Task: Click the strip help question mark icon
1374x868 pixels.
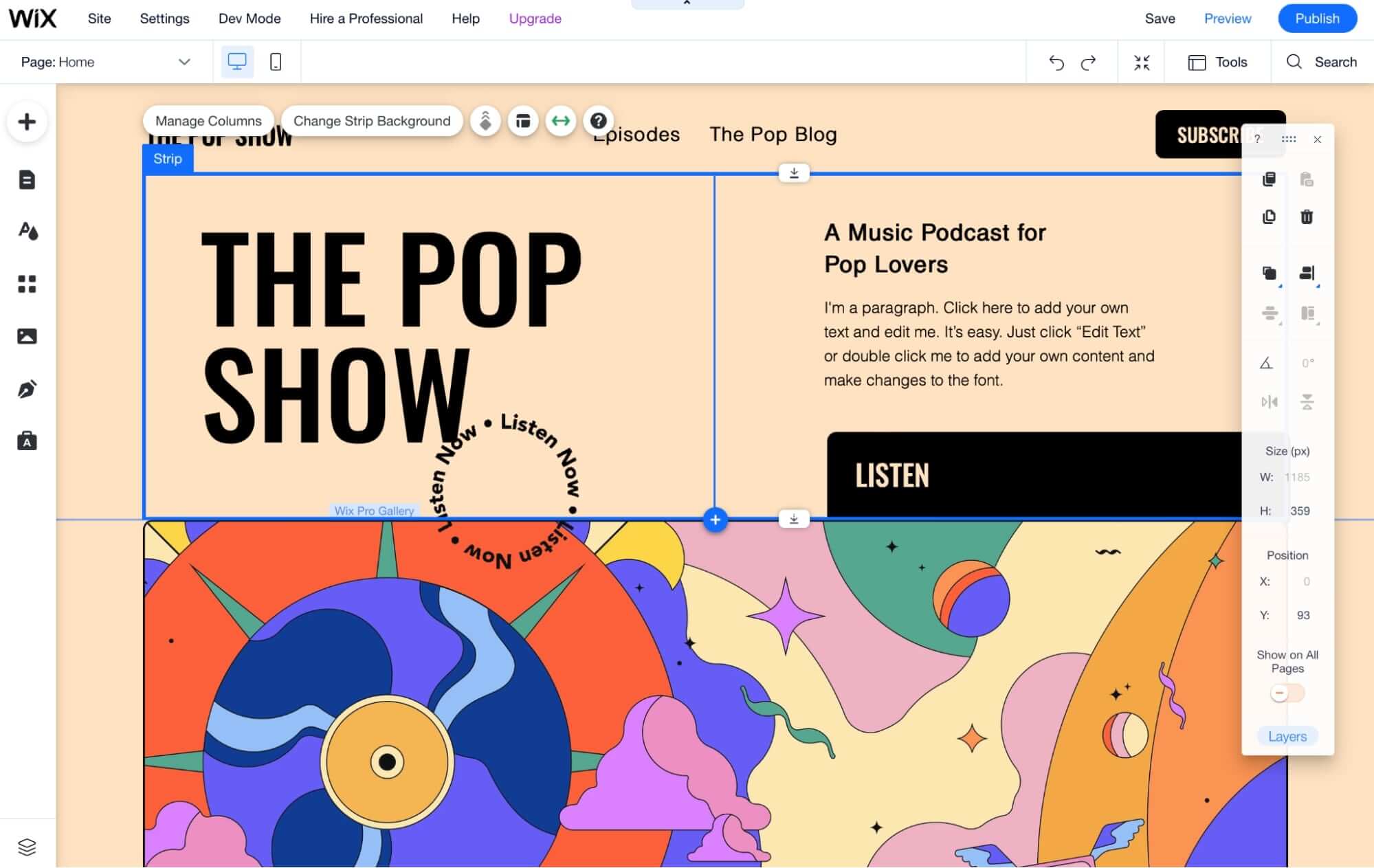Action: [x=599, y=121]
